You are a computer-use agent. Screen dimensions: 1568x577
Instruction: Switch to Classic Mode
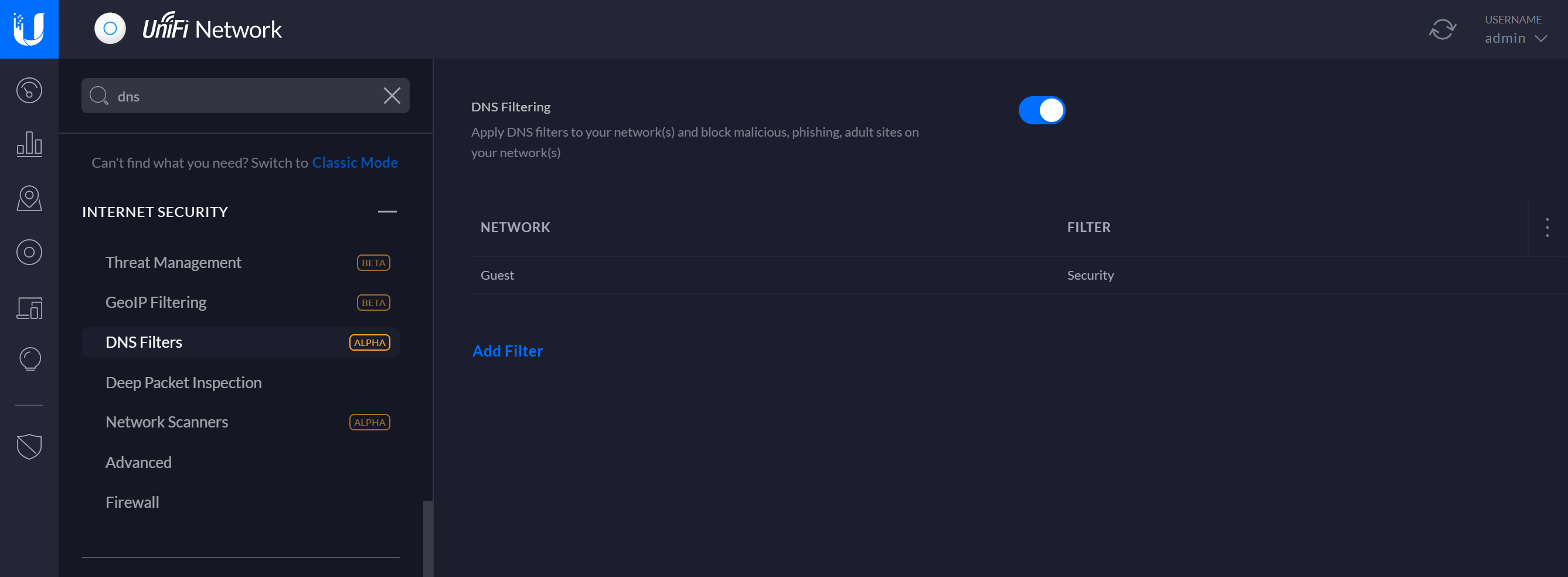pyautogui.click(x=355, y=162)
